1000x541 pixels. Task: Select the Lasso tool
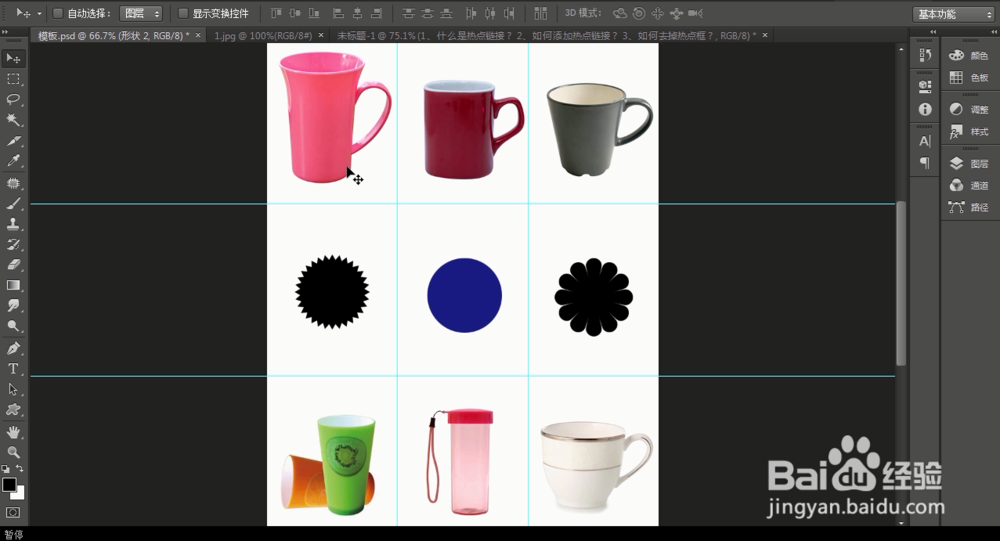[13, 100]
